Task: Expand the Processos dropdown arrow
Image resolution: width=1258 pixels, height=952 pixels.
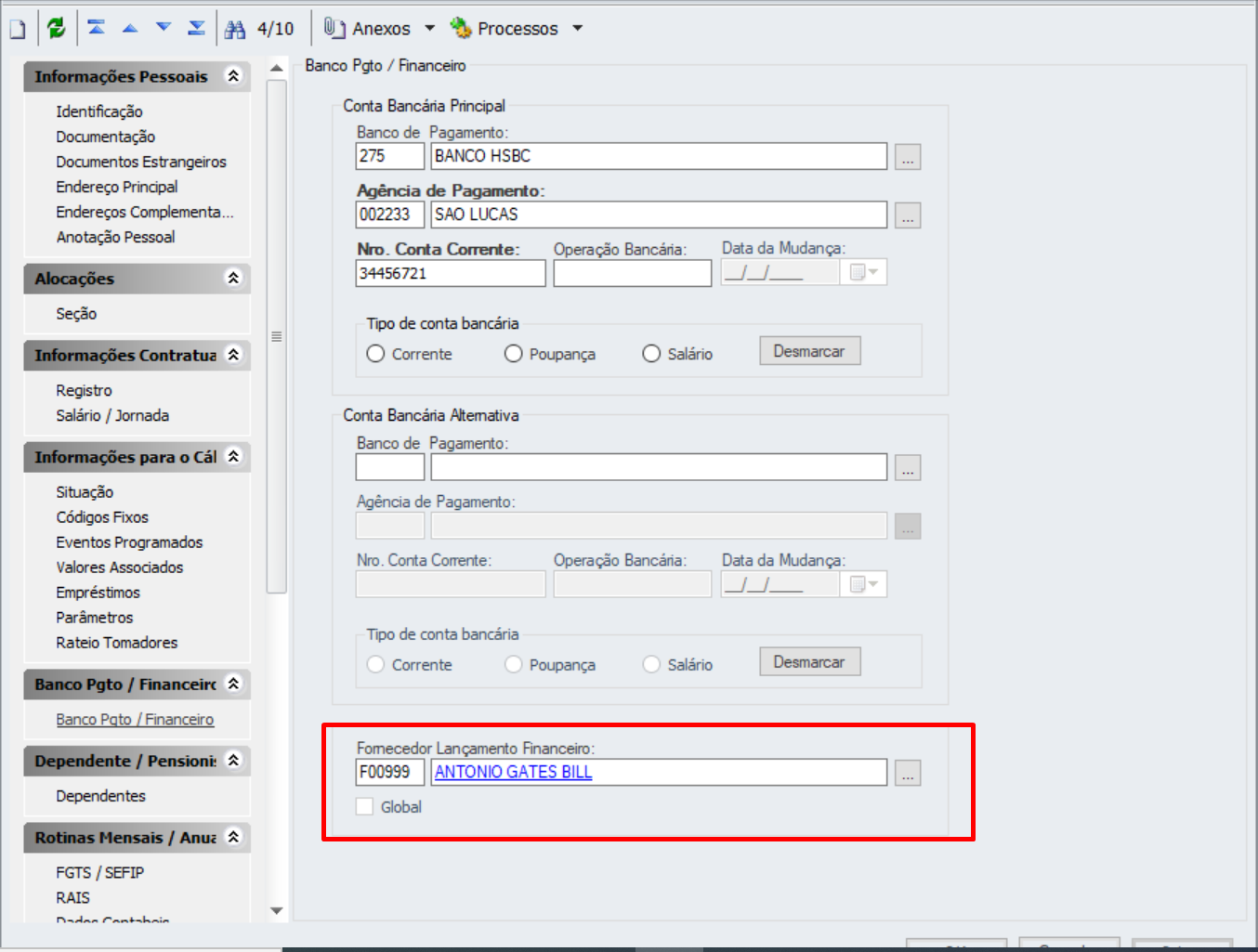Action: click(577, 29)
